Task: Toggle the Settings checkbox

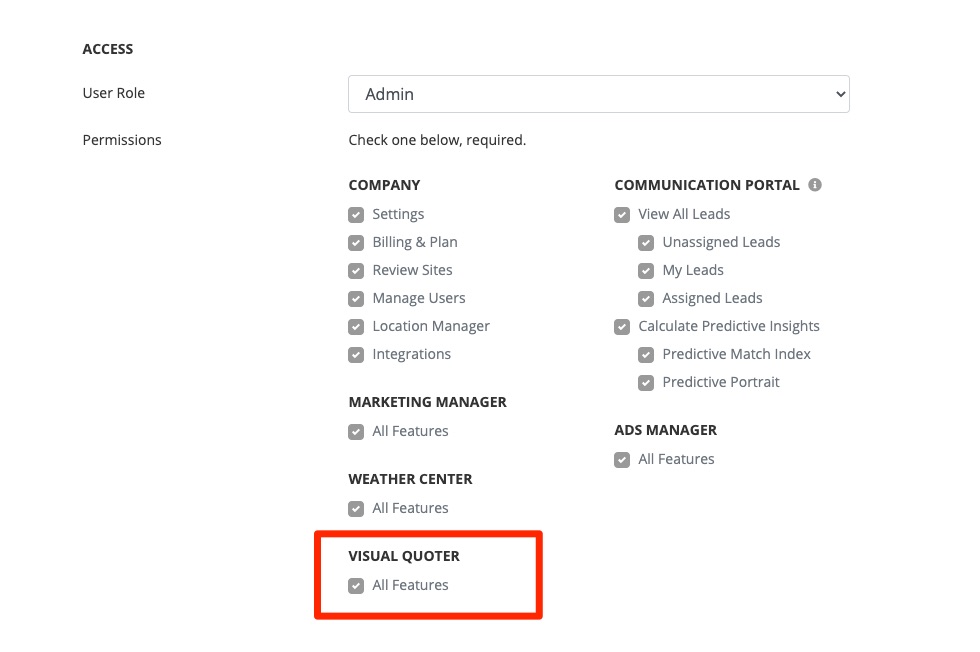Action: [x=356, y=215]
